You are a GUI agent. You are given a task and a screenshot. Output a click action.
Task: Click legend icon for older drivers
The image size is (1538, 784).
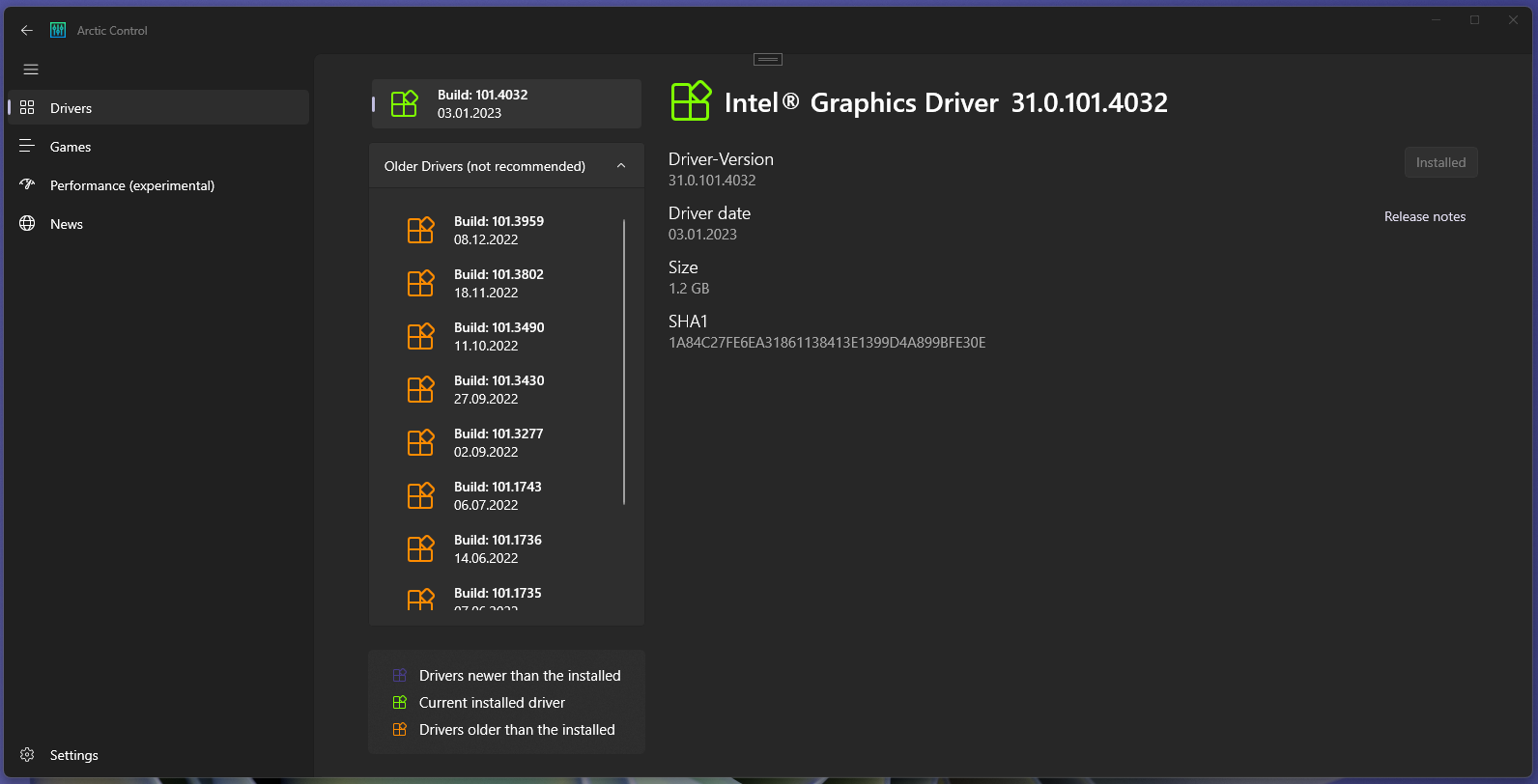click(x=400, y=730)
